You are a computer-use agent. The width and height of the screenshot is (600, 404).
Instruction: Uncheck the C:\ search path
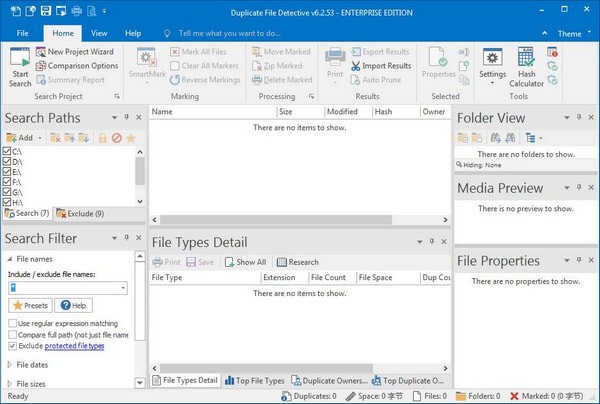click(x=8, y=150)
